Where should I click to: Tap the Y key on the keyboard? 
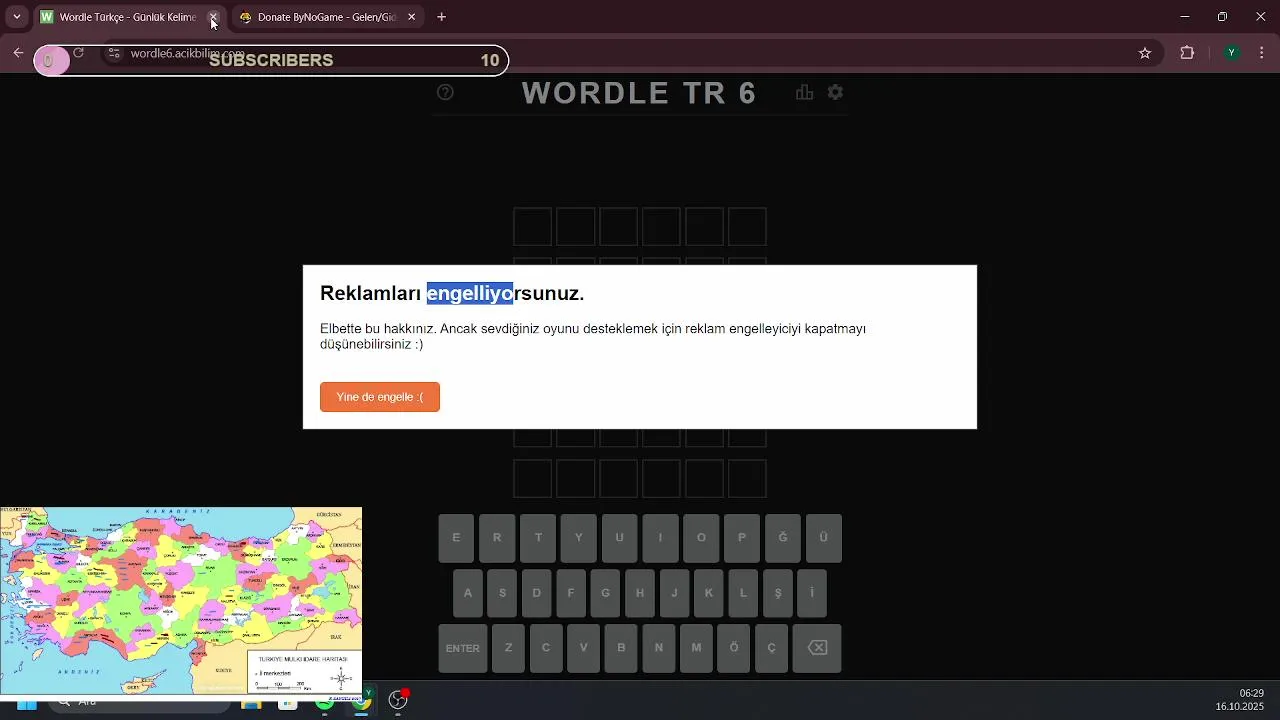(578, 538)
